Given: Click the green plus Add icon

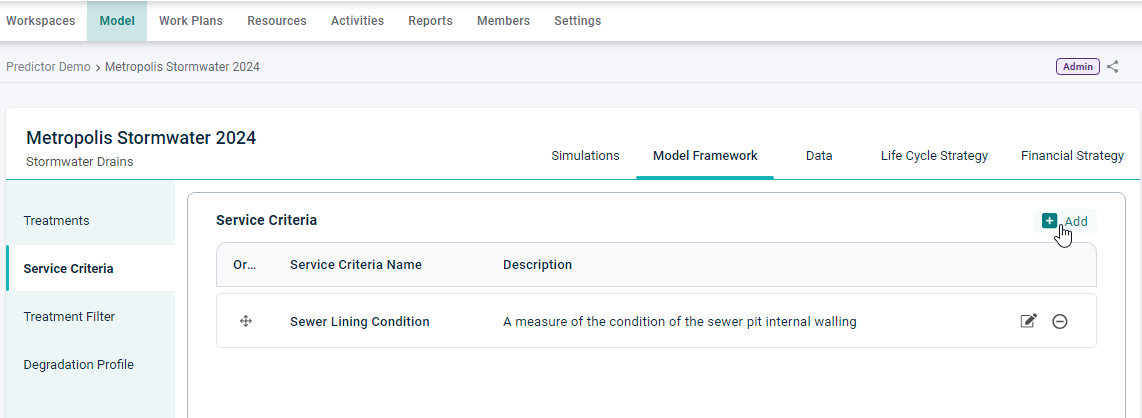Looking at the screenshot, I should [x=1049, y=221].
